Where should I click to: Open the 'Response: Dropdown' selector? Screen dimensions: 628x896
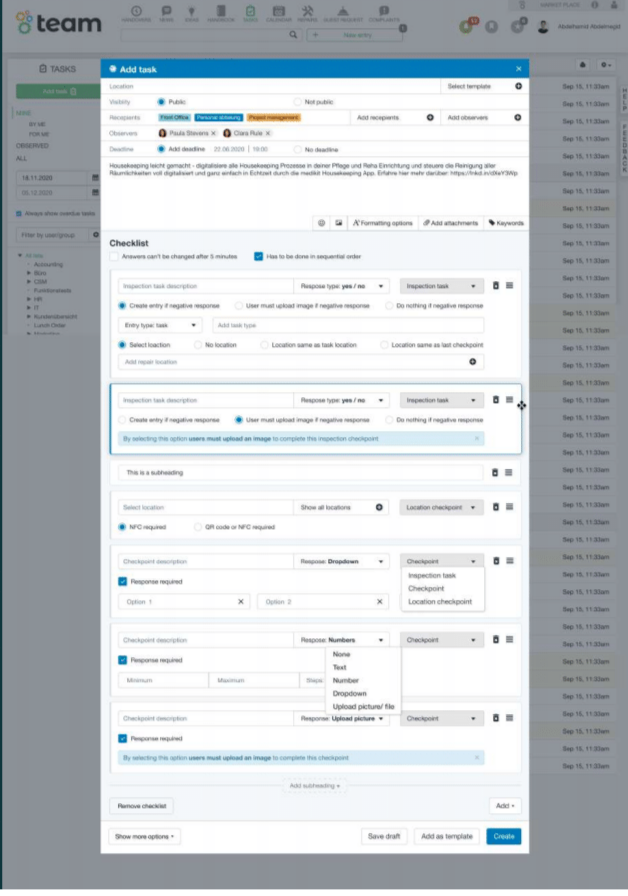click(x=341, y=562)
